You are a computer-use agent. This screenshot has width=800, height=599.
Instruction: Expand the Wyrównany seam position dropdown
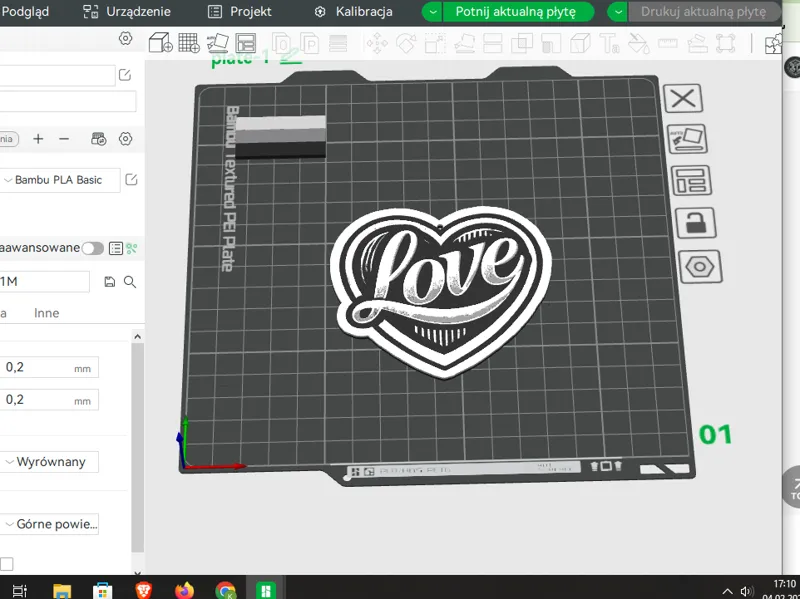point(49,462)
